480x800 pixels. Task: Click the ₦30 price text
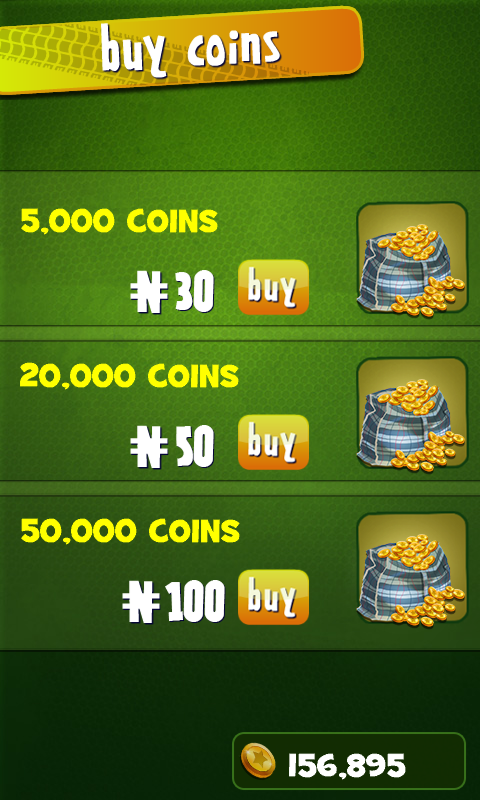point(172,293)
